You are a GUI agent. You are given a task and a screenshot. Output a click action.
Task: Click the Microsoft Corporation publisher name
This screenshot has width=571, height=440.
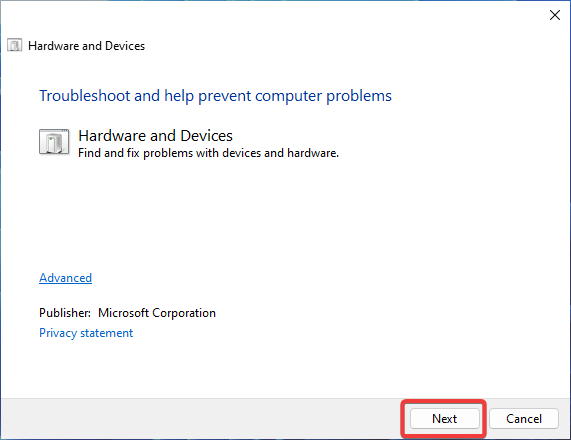coord(157,313)
